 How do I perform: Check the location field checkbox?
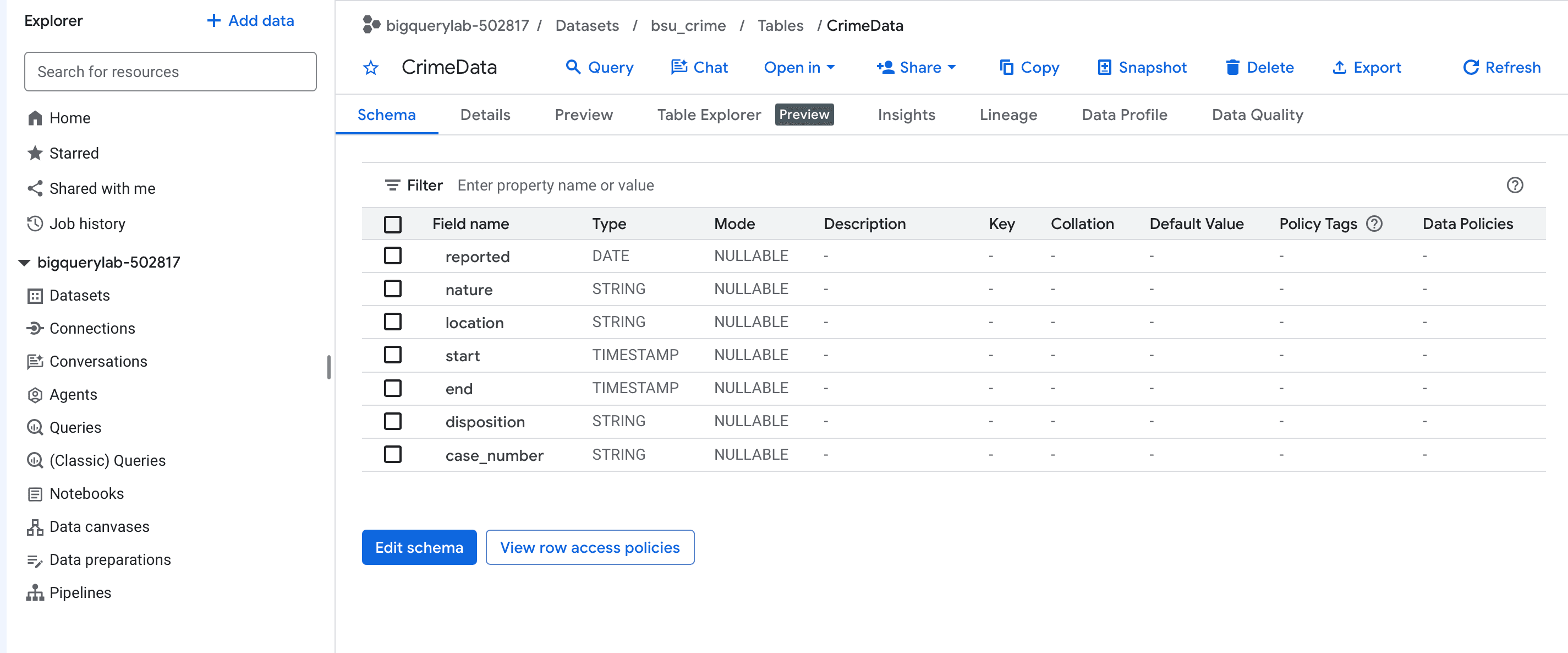(x=393, y=322)
